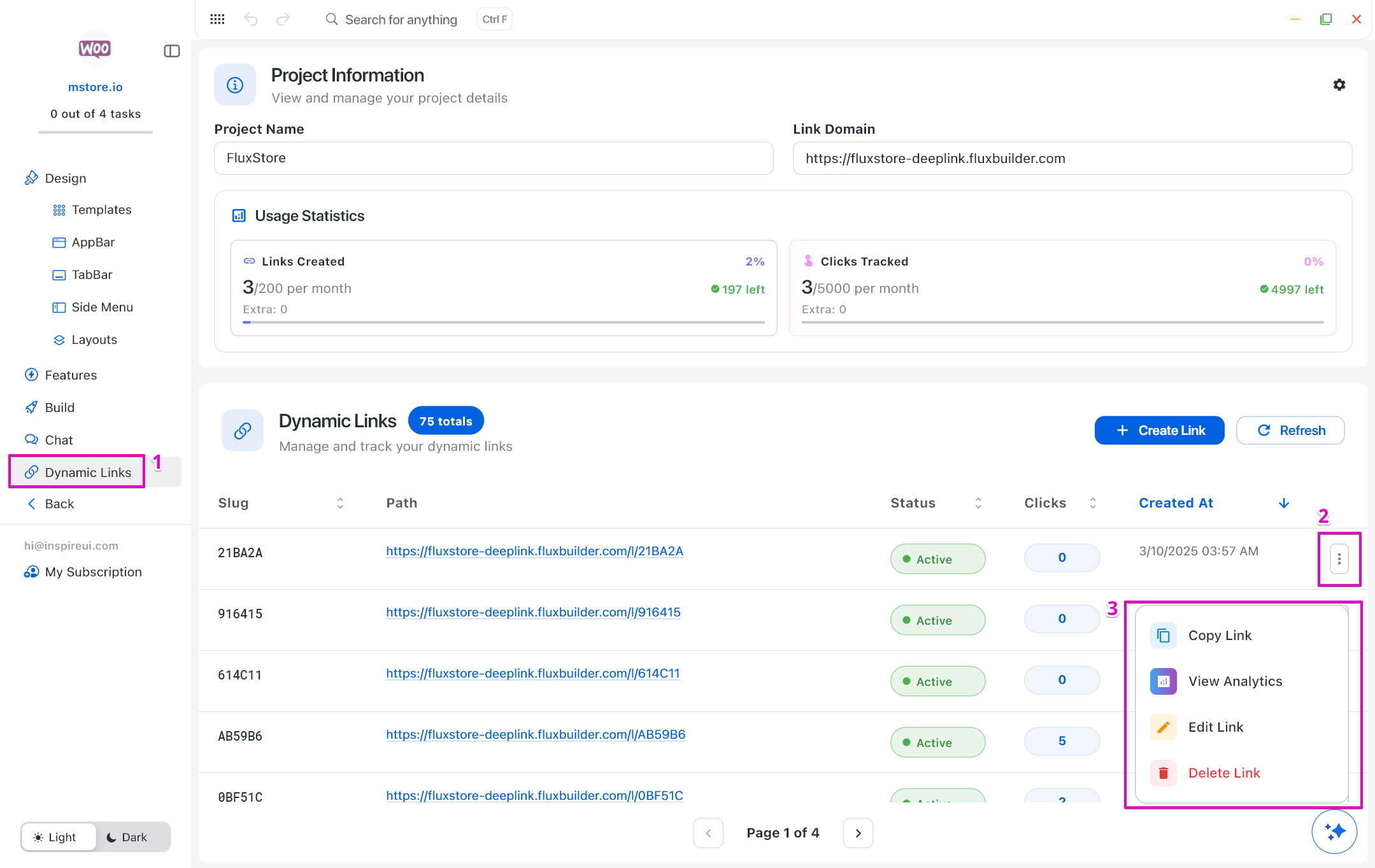The width and height of the screenshot is (1375, 868).
Task: Switch to Dark theme
Action: click(127, 837)
